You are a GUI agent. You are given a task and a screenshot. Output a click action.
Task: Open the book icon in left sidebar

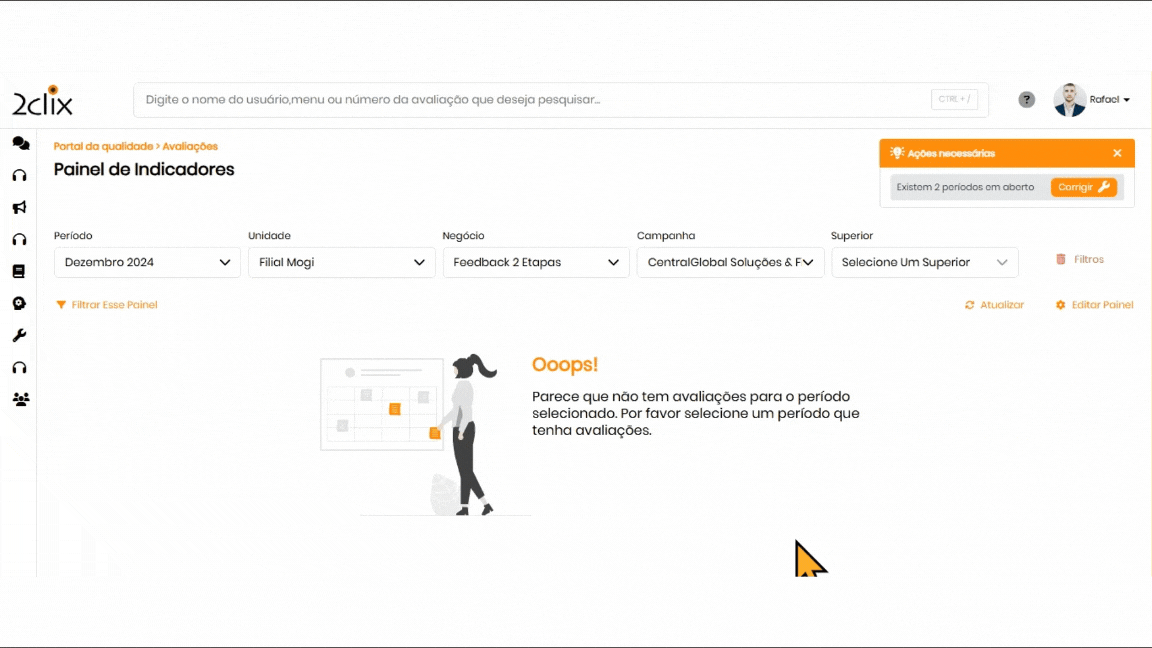click(19, 271)
